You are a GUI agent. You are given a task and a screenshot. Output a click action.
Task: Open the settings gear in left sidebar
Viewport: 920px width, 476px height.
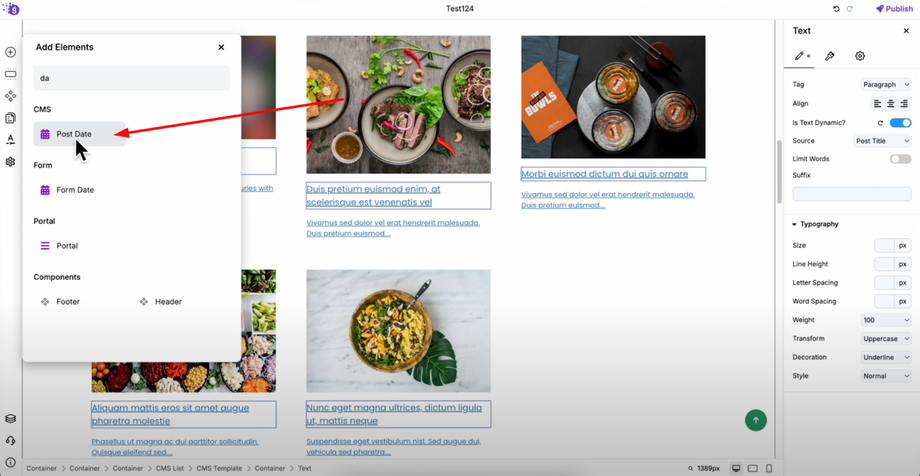[x=10, y=161]
